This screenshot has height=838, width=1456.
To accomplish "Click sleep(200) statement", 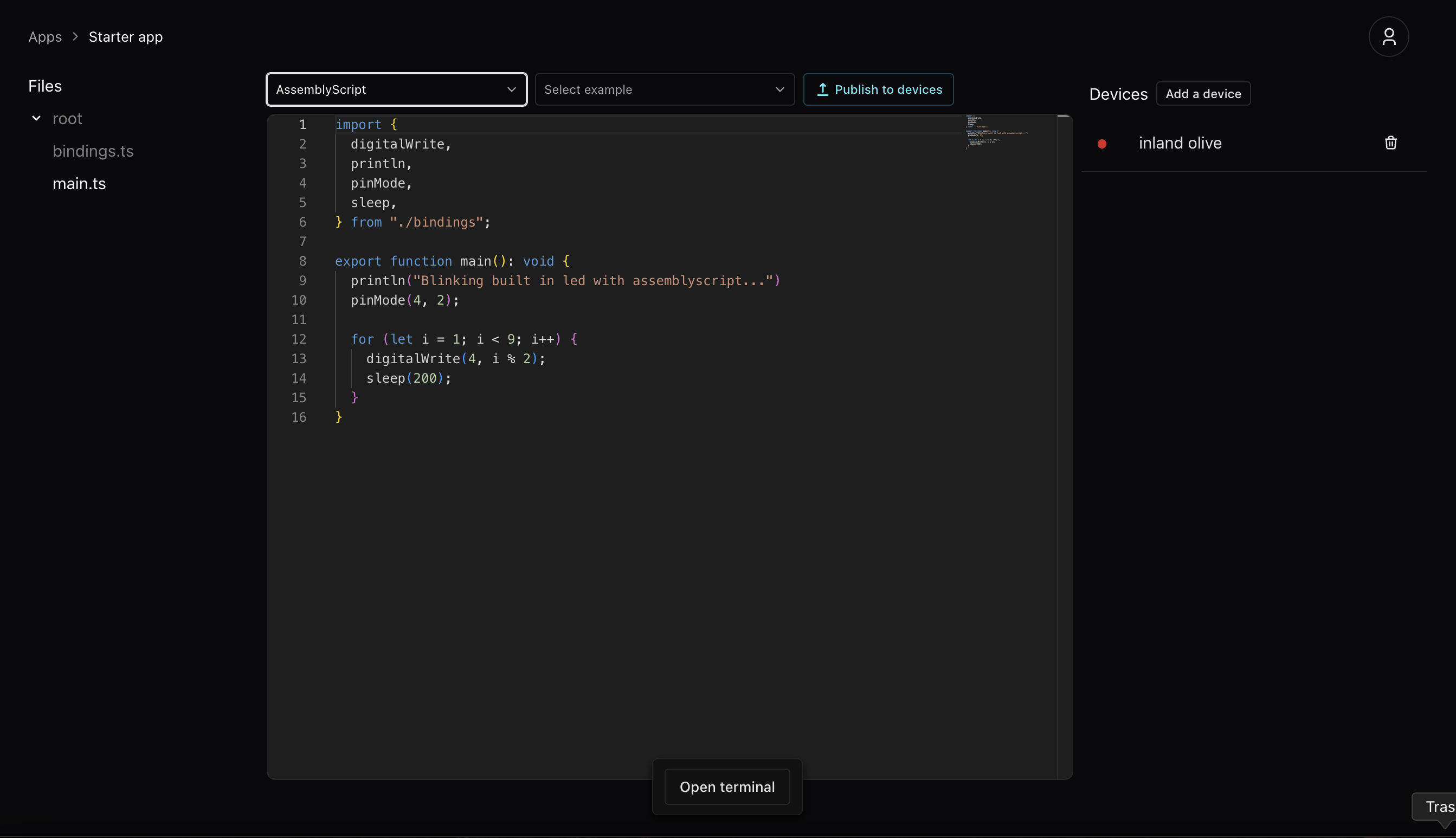I will click(x=409, y=378).
